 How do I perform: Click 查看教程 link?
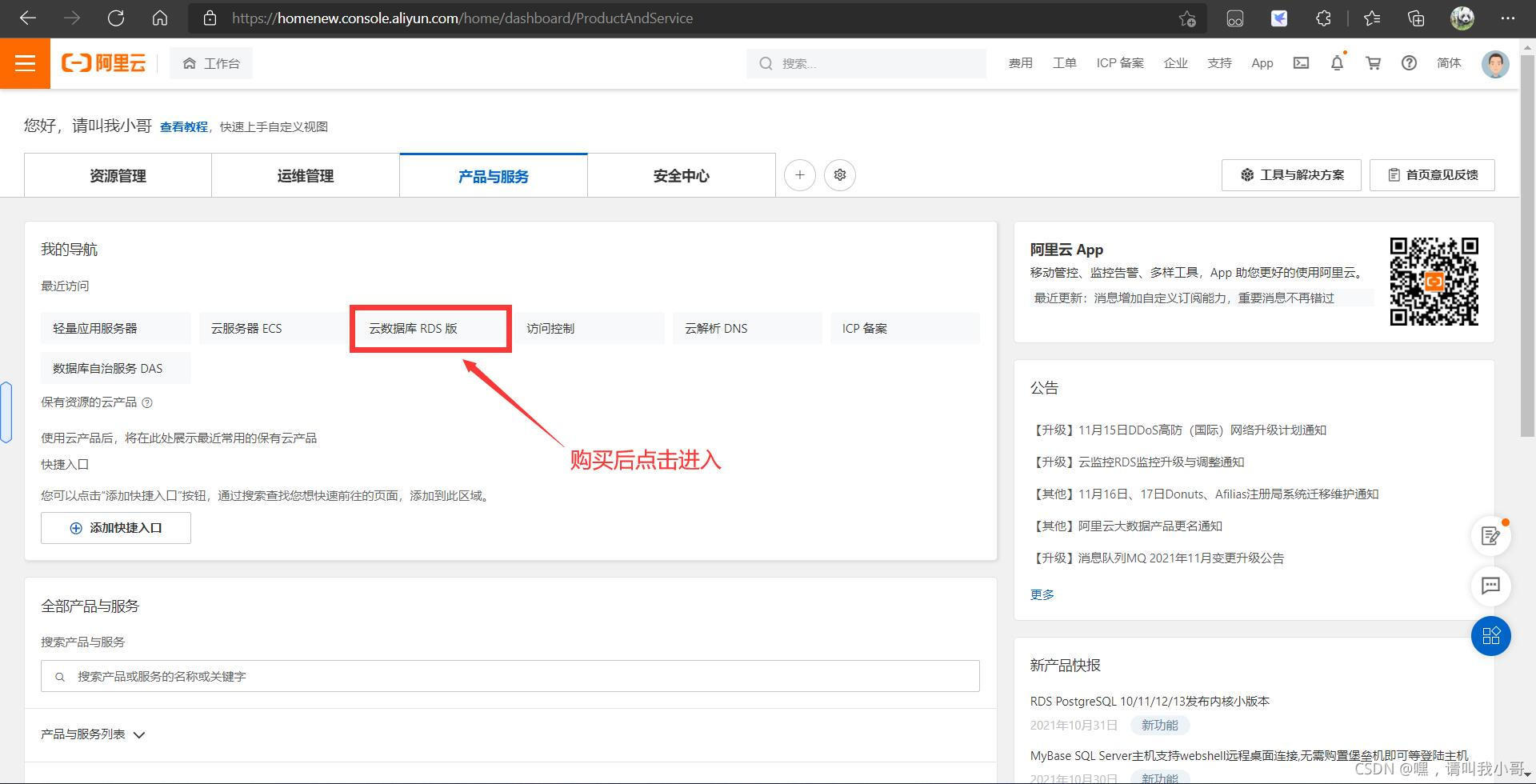183,126
